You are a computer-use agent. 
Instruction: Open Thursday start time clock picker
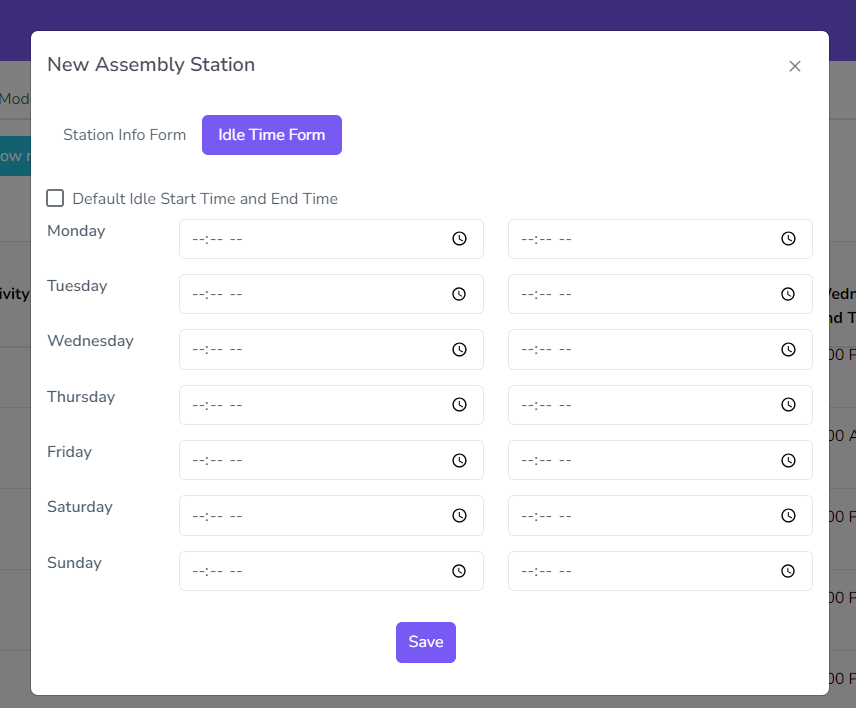459,405
